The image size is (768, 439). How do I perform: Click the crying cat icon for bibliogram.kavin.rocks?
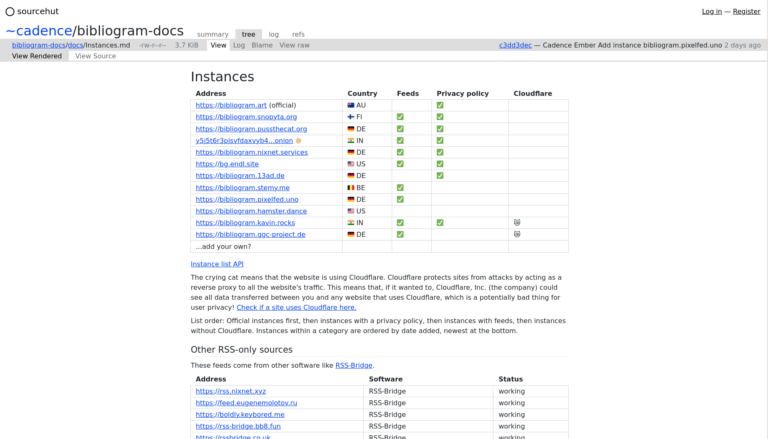pos(517,222)
